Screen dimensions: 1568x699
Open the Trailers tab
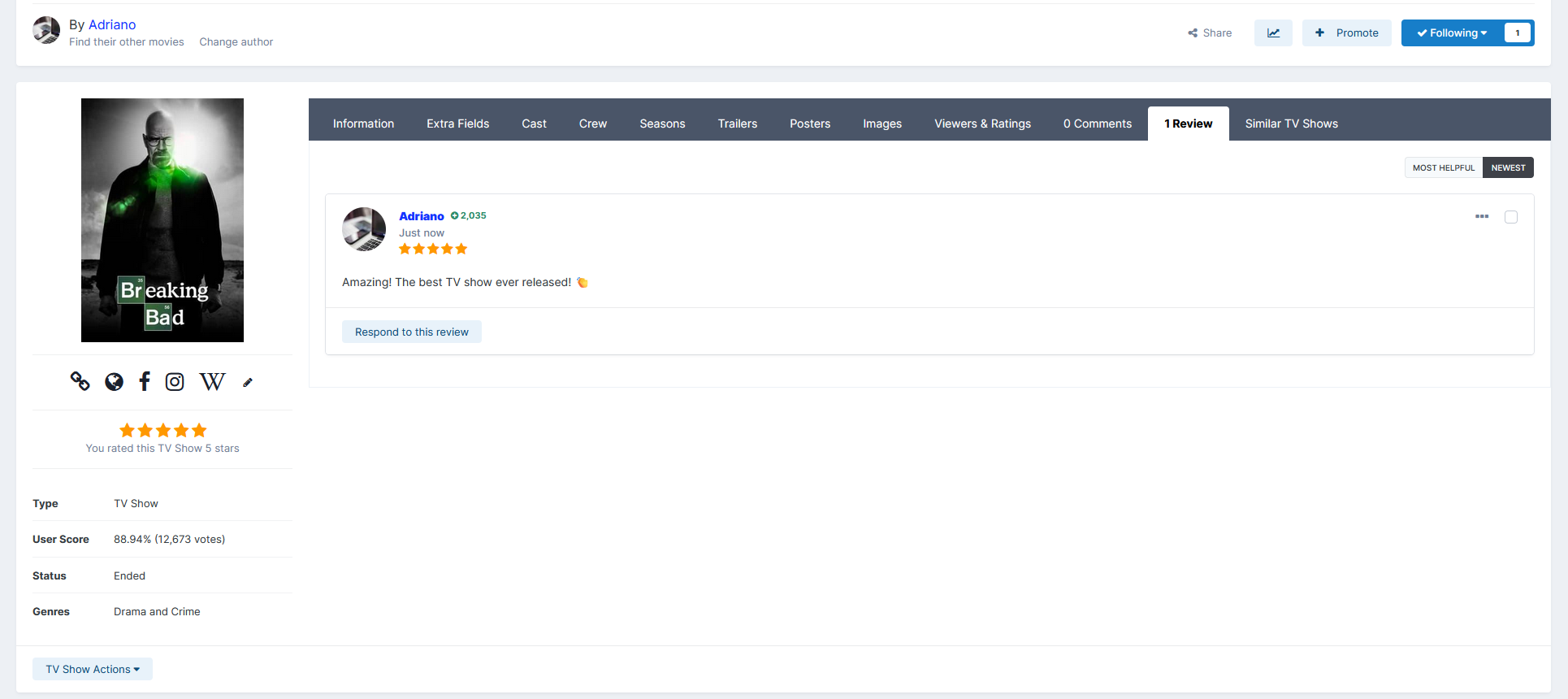click(x=738, y=124)
